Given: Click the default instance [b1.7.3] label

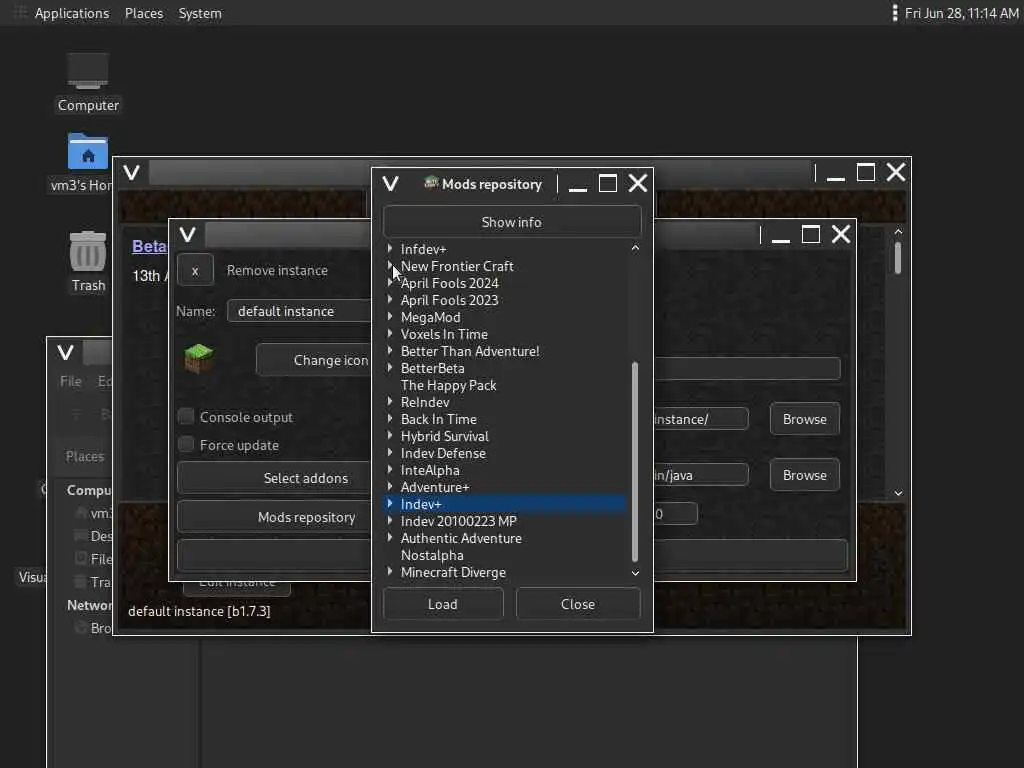Looking at the screenshot, I should click(x=199, y=611).
